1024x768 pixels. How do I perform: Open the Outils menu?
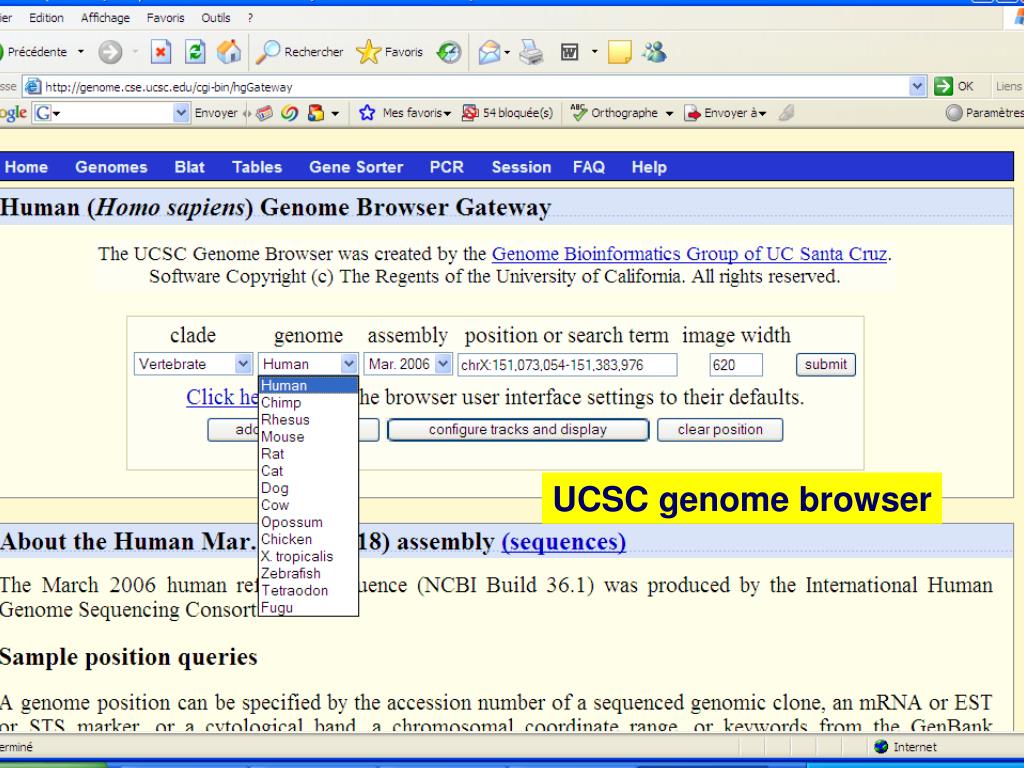216,18
